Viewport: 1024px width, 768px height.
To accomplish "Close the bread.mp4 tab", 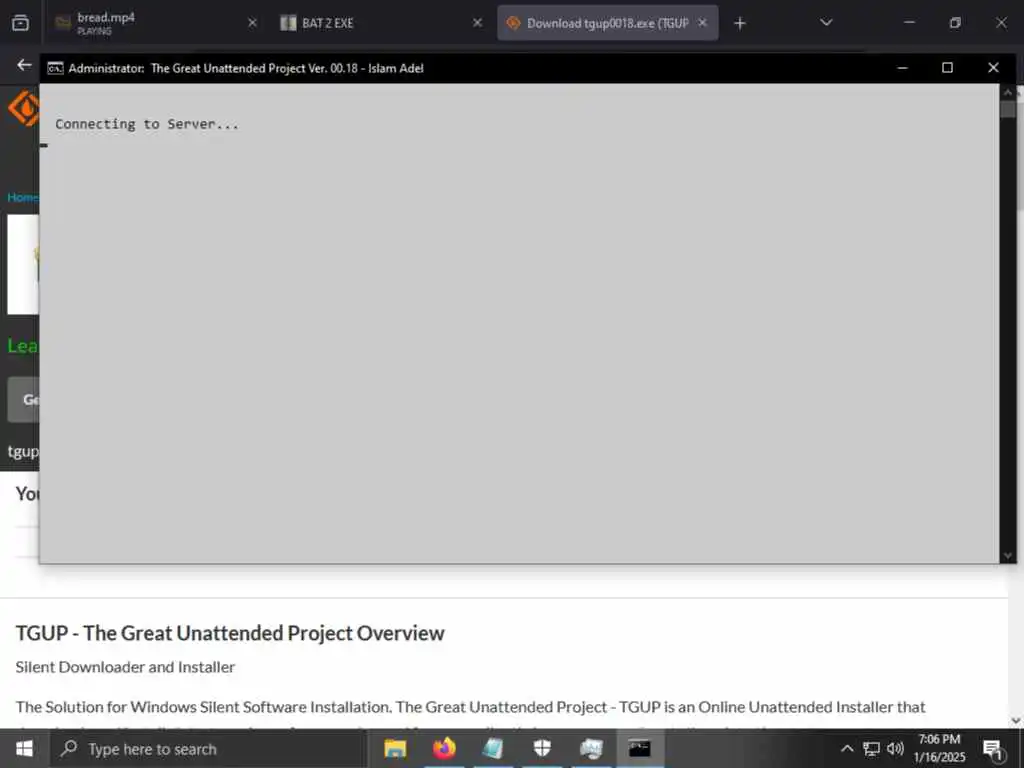I will (252, 23).
